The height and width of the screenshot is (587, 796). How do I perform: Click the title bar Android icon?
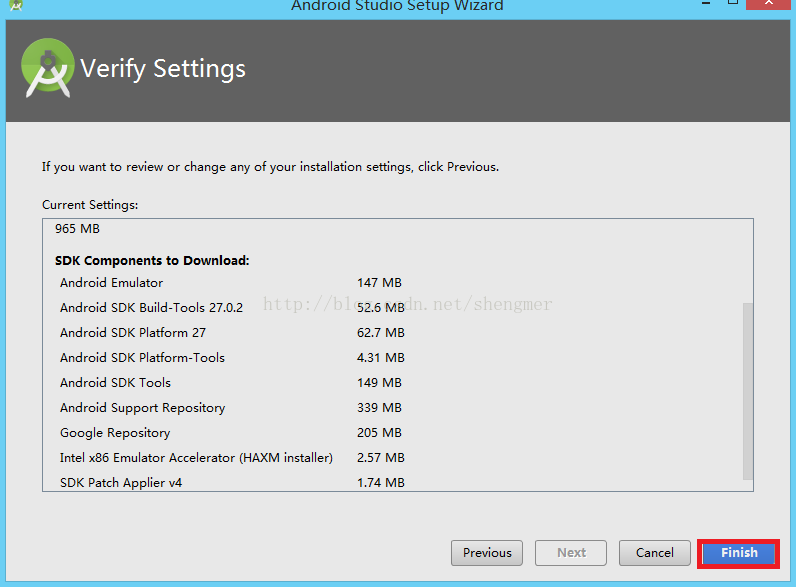[x=16, y=5]
